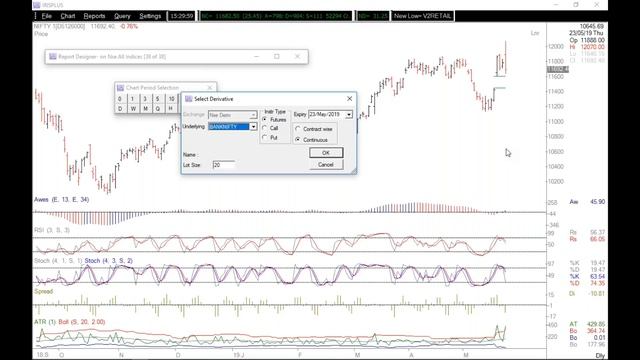This screenshot has height=360, width=640.
Task: Close the Select Derivative dialog
Action: 349,99
